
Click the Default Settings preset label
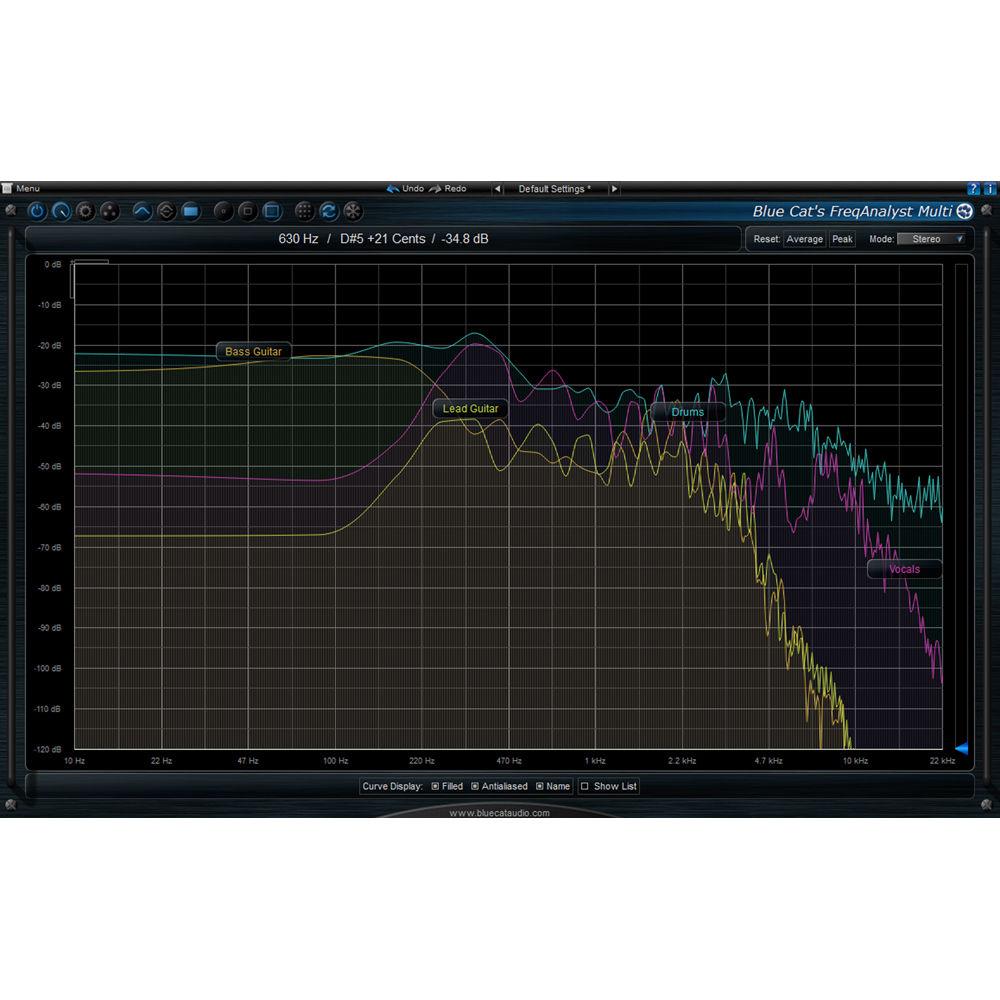point(556,188)
